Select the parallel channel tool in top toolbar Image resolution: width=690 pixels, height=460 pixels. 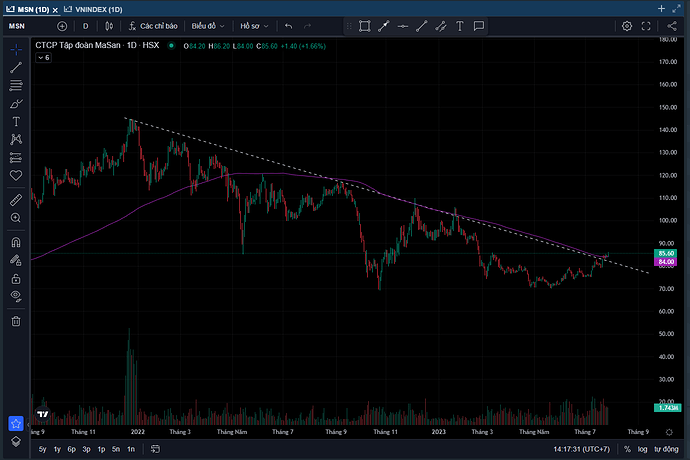point(440,26)
